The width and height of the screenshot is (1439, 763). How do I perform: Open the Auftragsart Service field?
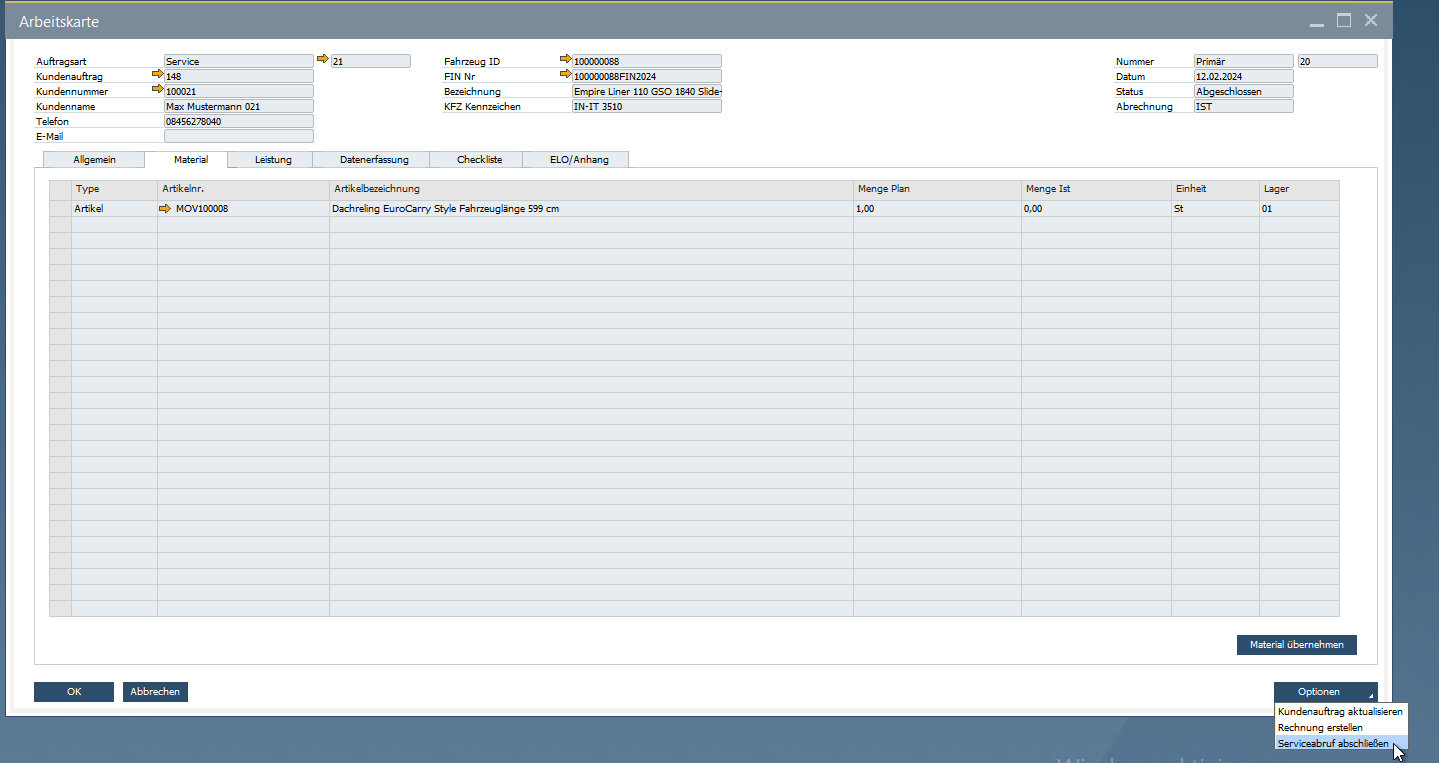(238, 61)
